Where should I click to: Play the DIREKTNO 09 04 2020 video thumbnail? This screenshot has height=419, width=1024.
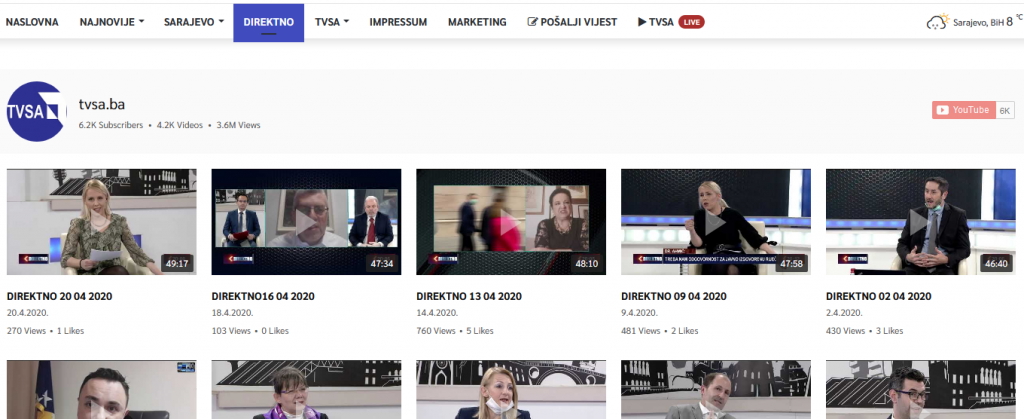715,222
